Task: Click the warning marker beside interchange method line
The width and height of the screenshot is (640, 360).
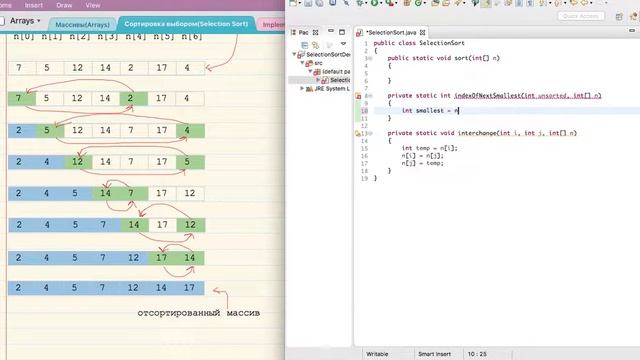Action: pyautogui.click(x=358, y=133)
